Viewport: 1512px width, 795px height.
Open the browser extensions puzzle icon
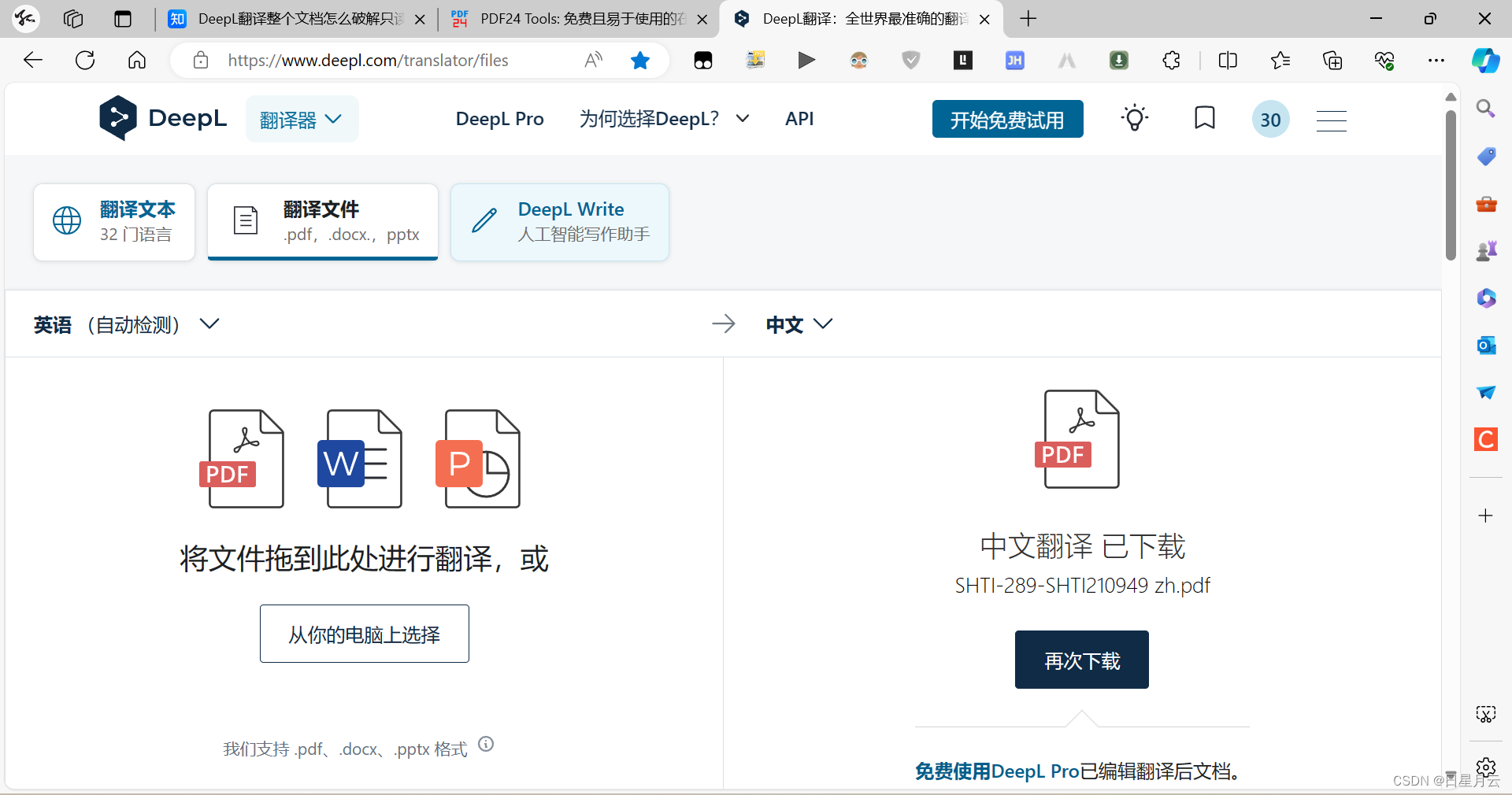click(1171, 60)
